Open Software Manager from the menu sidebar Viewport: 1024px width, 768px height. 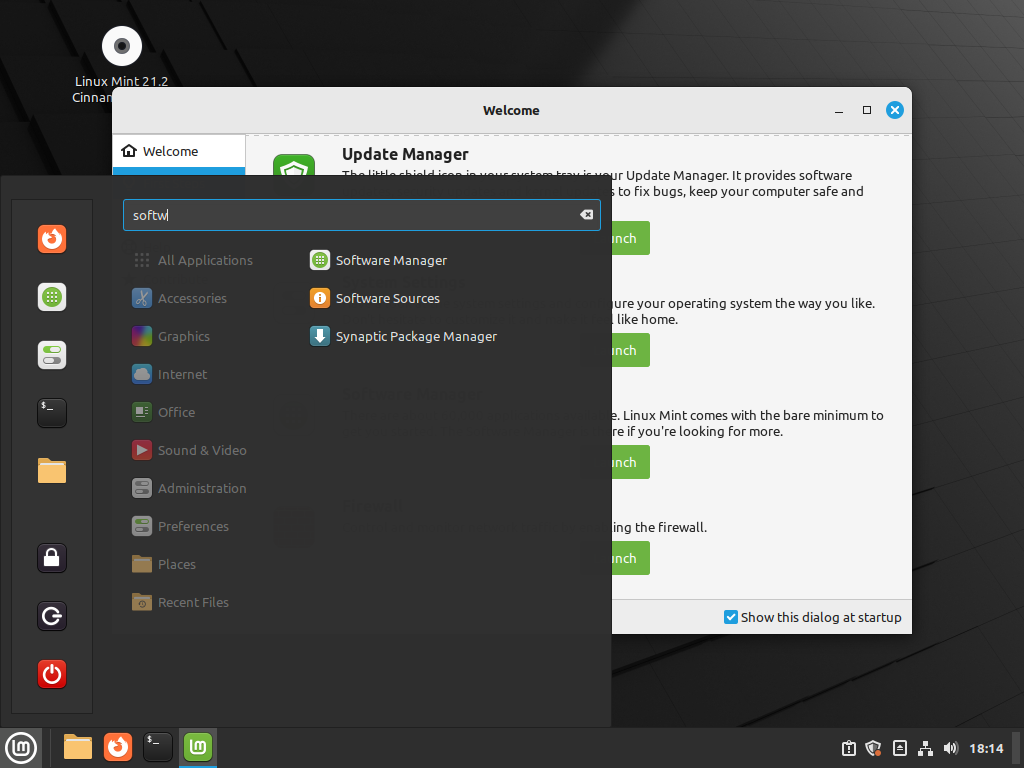(x=51, y=296)
